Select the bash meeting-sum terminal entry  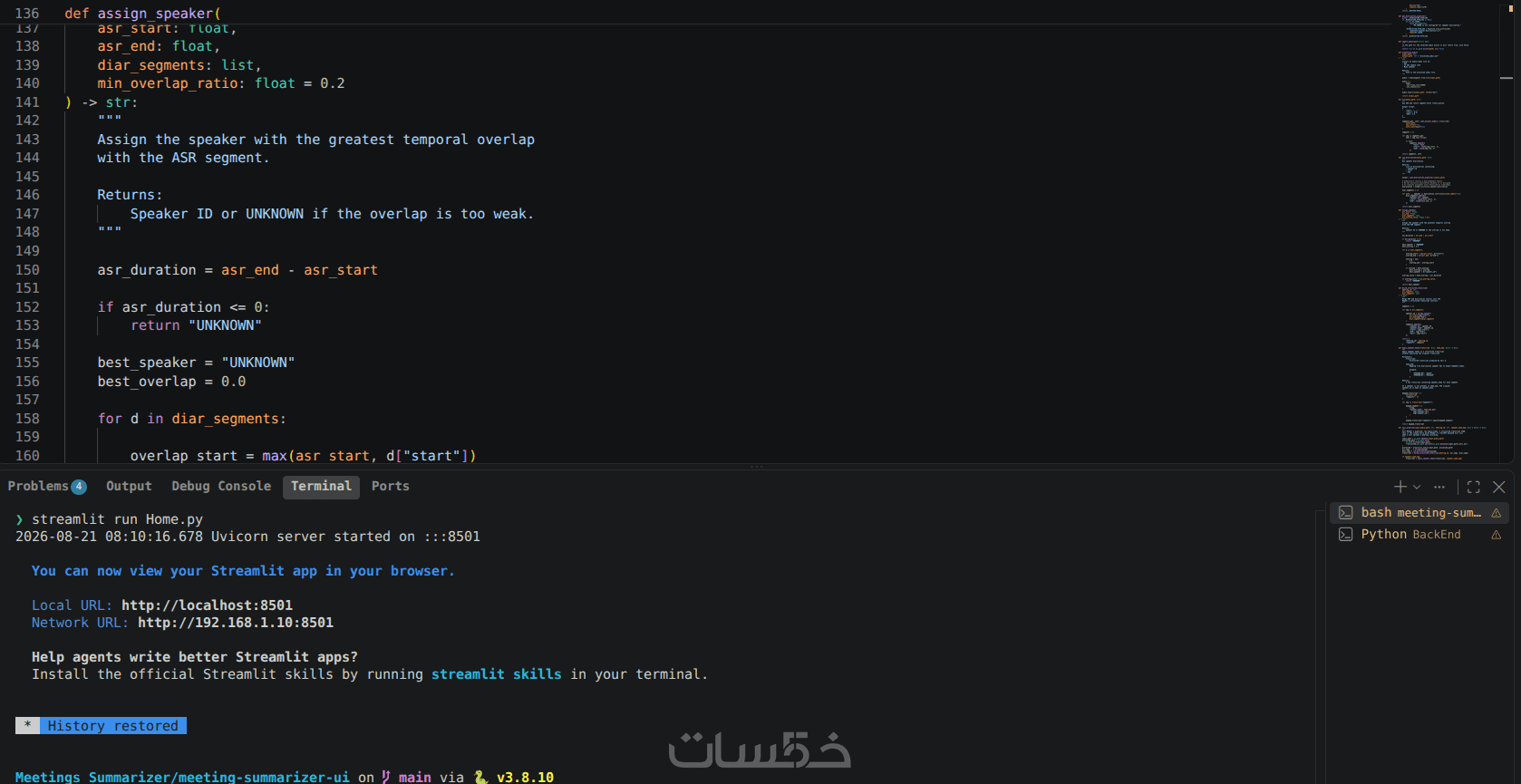[1419, 513]
